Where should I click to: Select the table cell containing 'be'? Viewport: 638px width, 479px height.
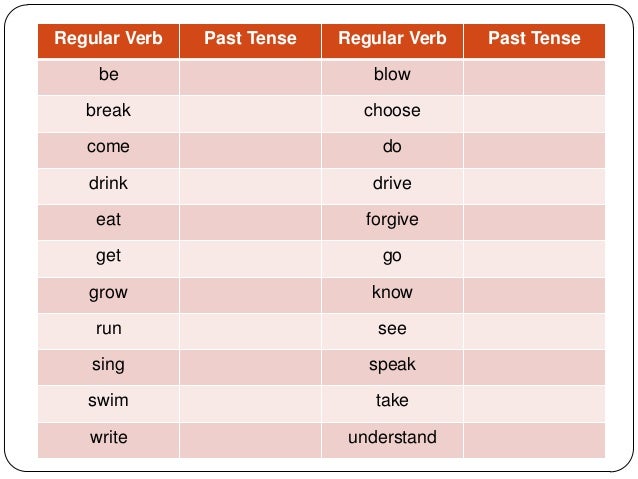[x=108, y=77]
